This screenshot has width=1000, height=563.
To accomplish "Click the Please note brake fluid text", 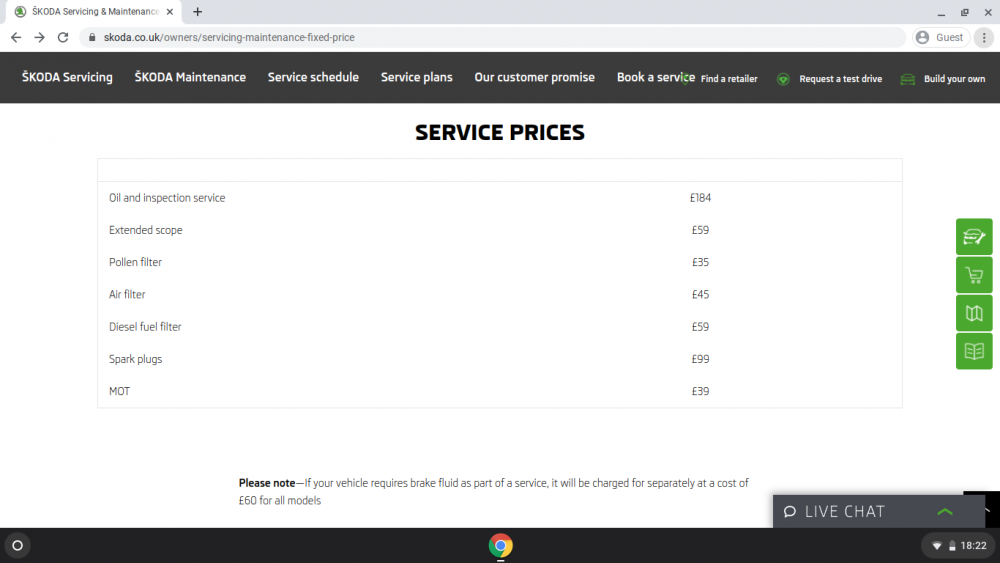I will coord(494,492).
